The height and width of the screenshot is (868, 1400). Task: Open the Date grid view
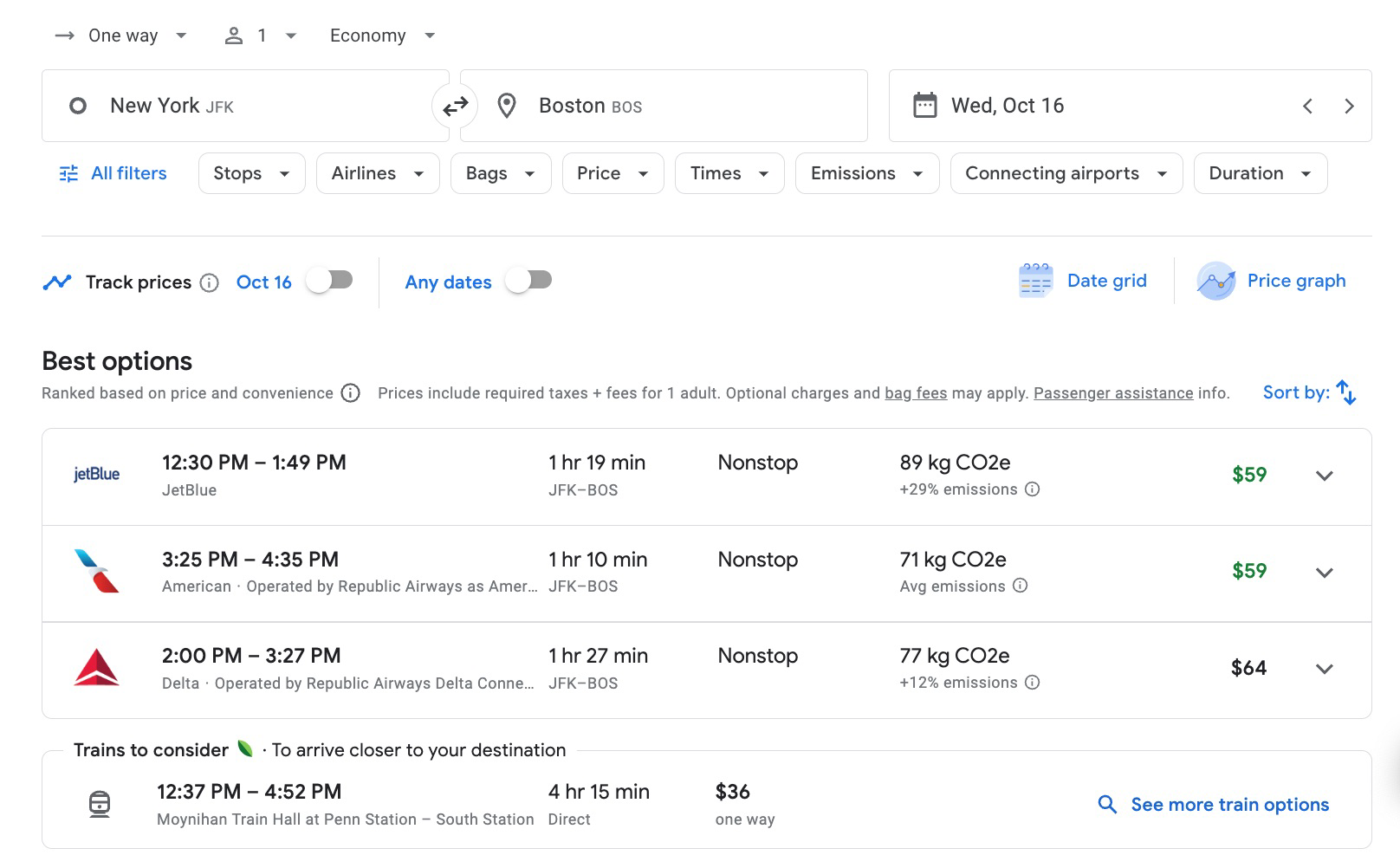1082,281
